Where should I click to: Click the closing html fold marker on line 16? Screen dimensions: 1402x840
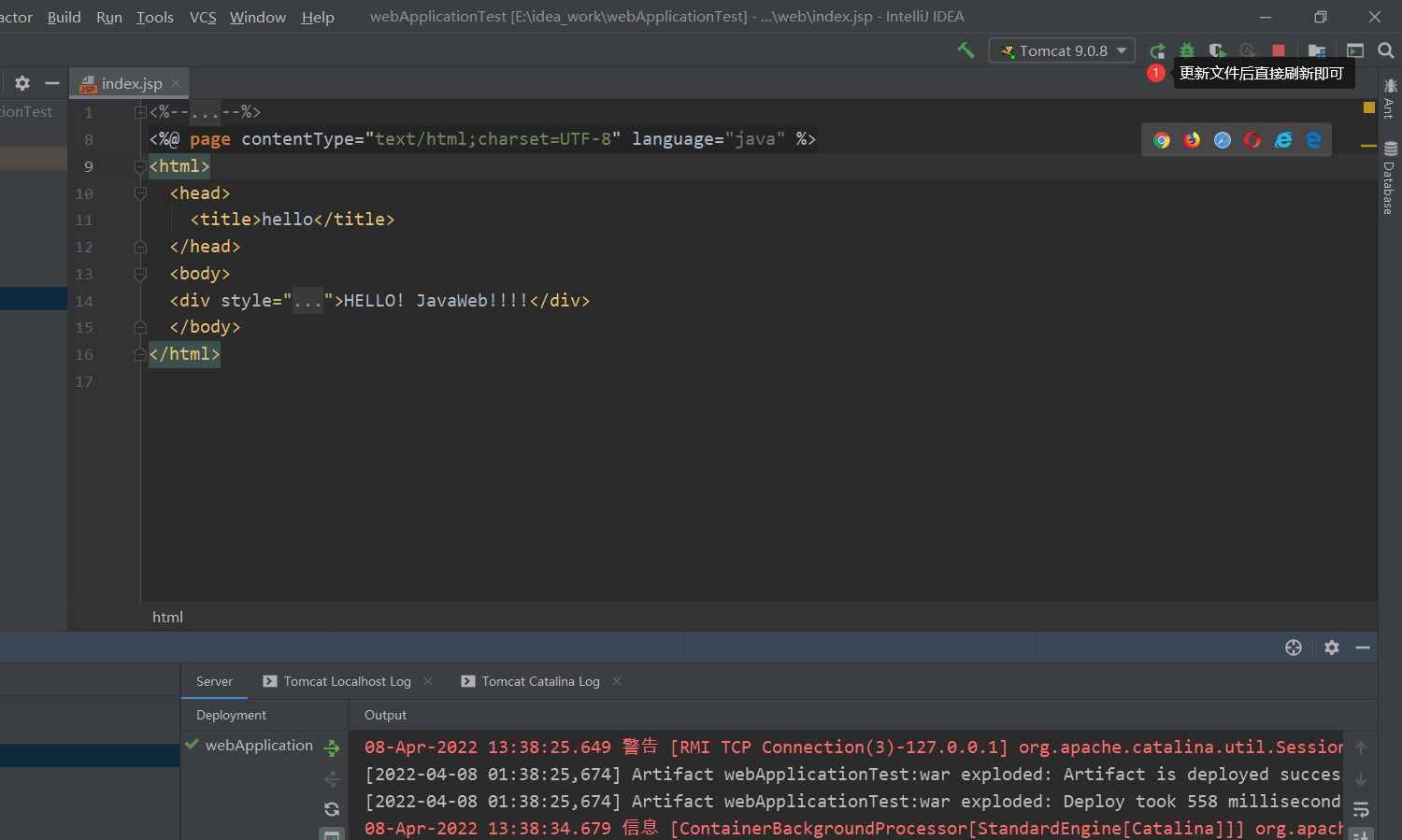tap(140, 354)
